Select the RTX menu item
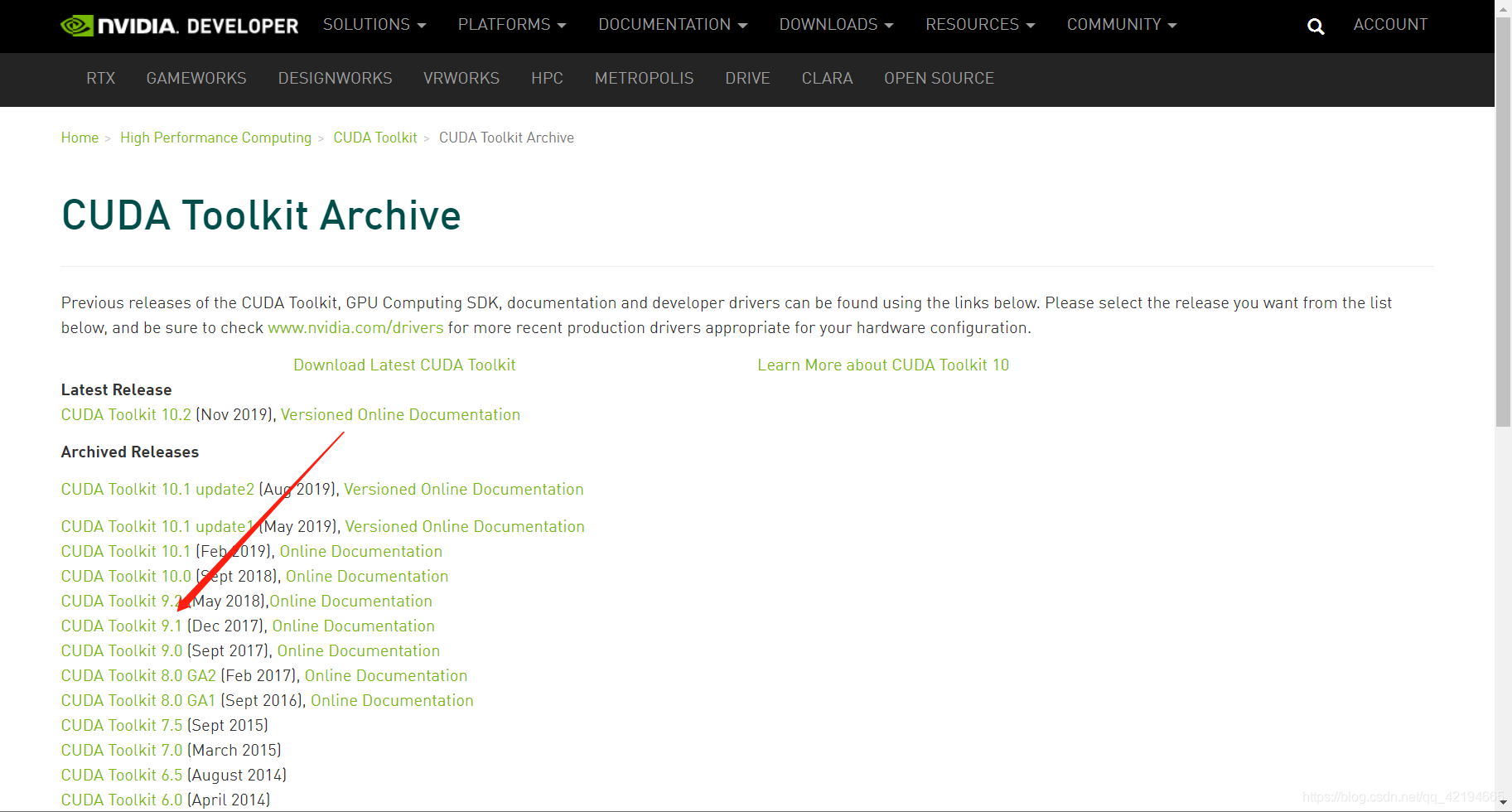Image resolution: width=1512 pixels, height=812 pixels. point(101,78)
